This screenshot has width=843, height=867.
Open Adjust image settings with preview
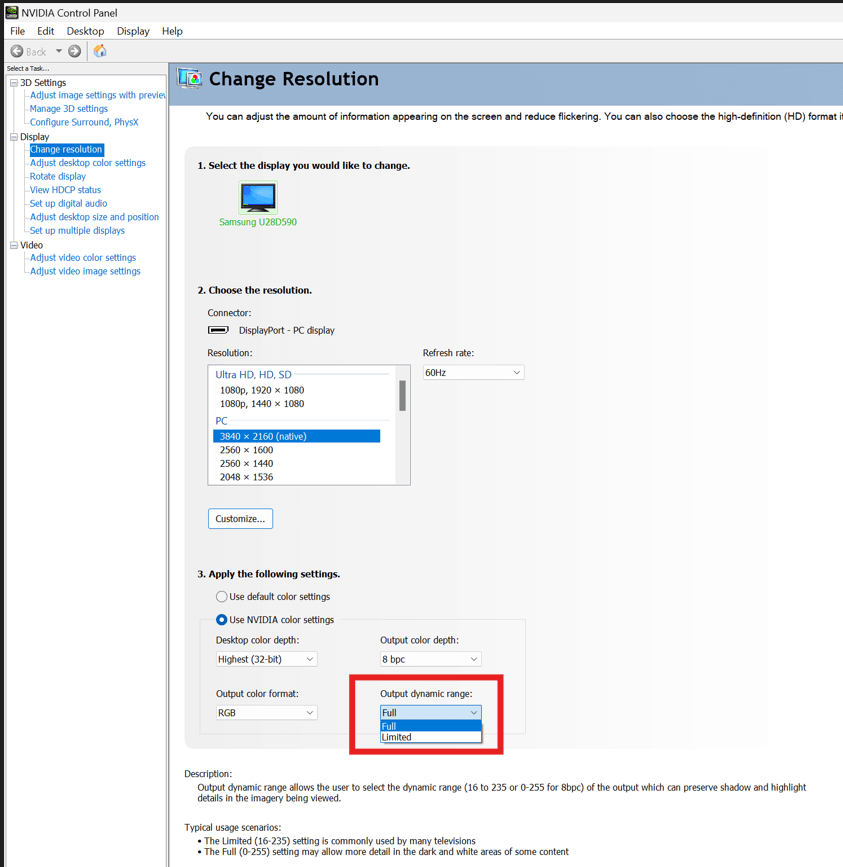pos(97,95)
